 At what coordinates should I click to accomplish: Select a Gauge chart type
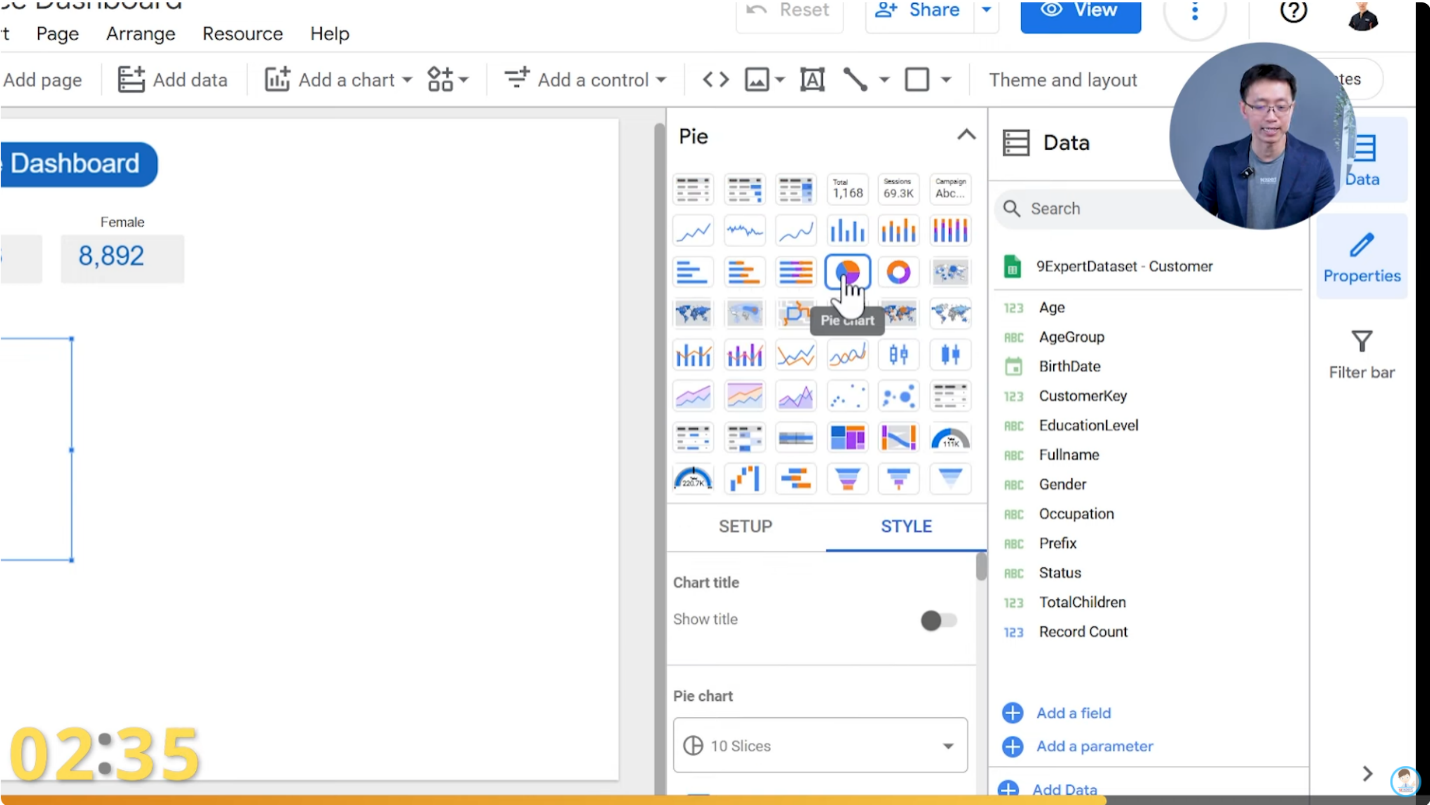pos(950,437)
